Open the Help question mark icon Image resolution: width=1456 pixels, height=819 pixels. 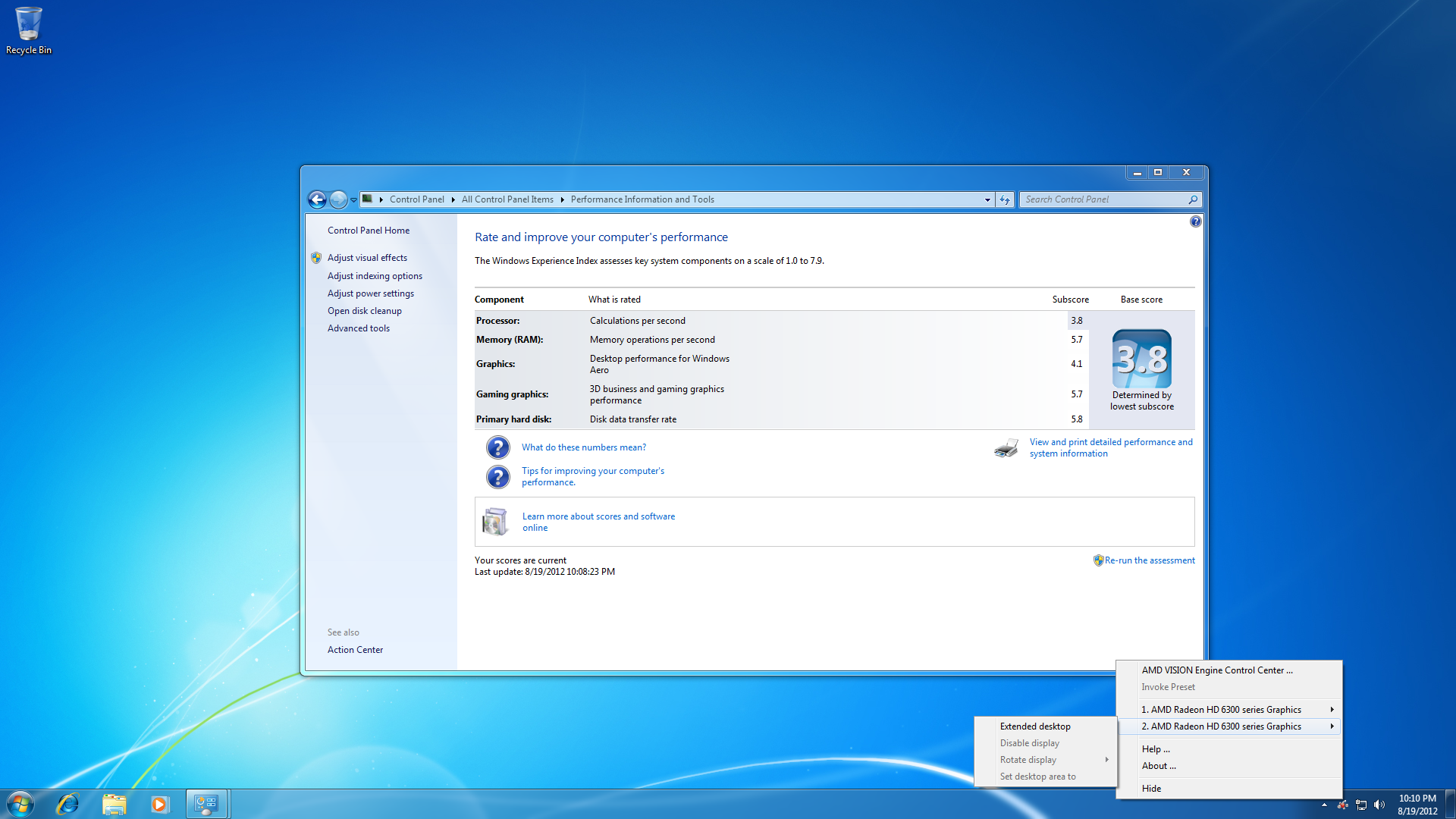(x=1195, y=221)
